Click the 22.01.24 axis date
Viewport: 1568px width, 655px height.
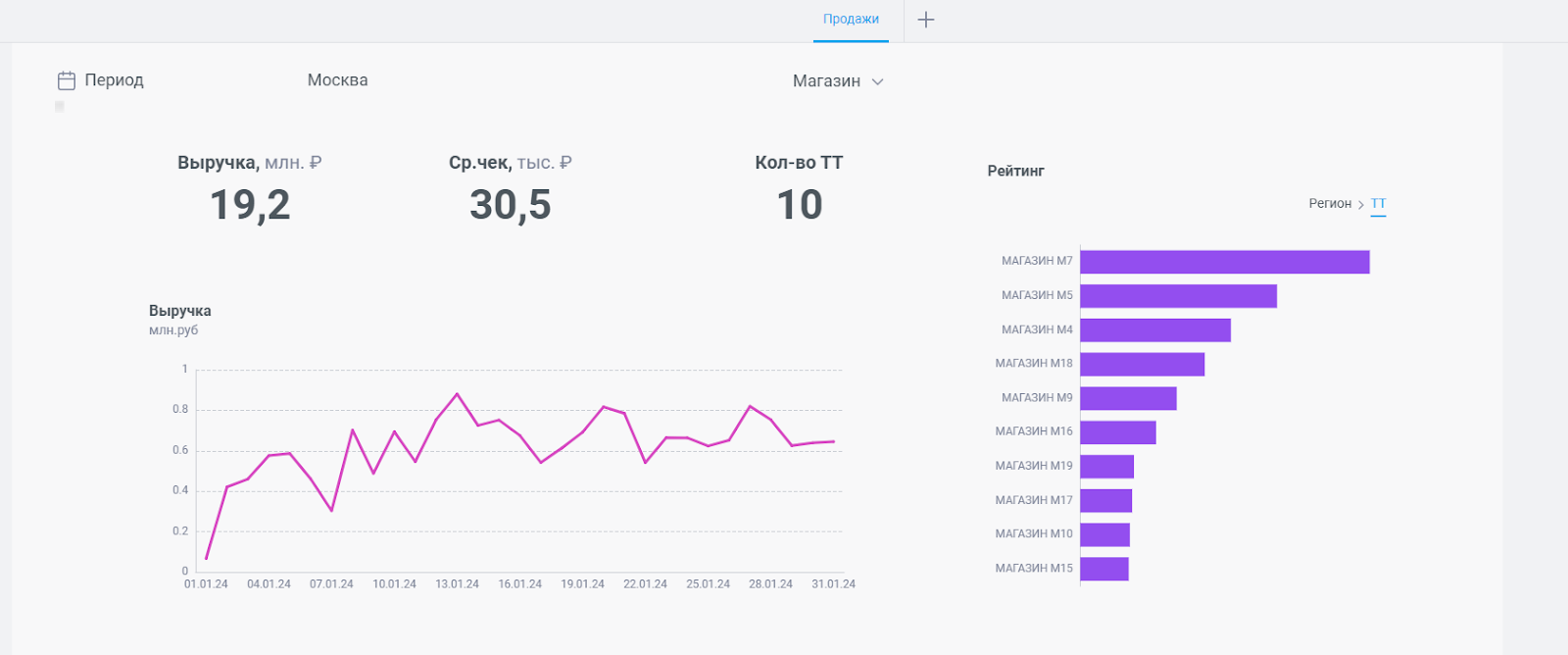tap(645, 584)
